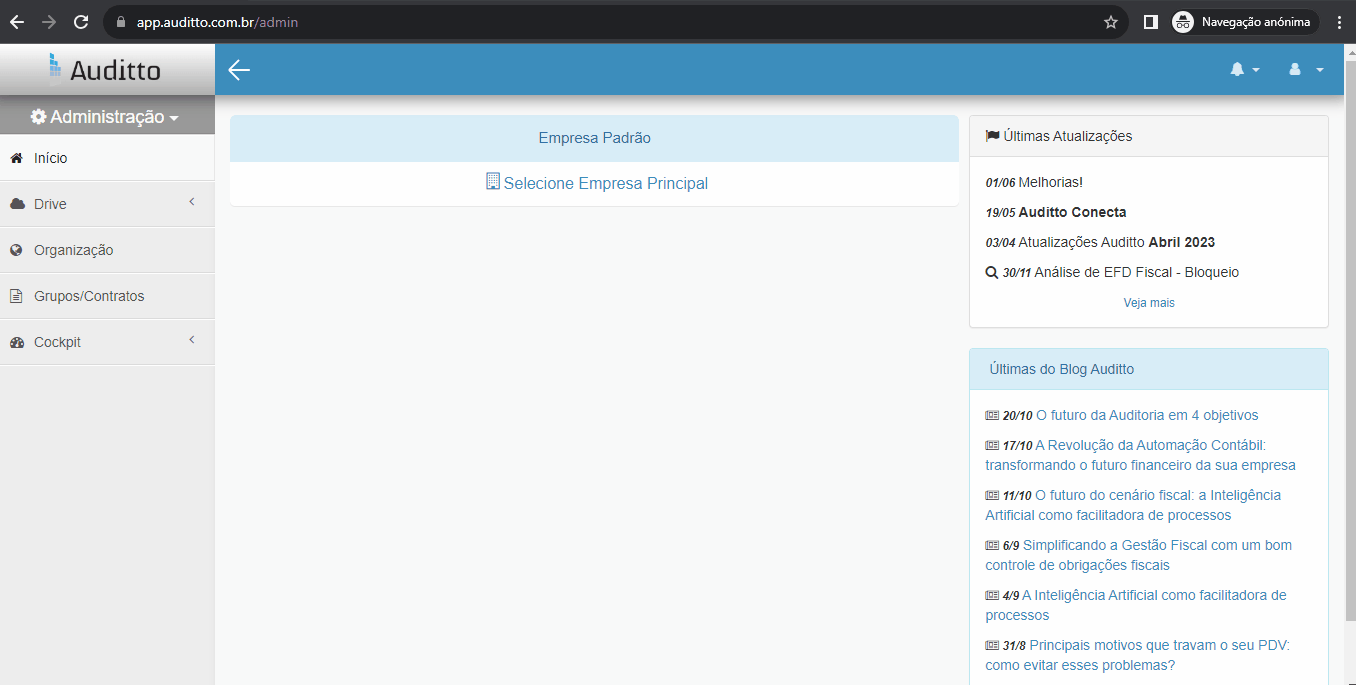Bookmark this page with the star icon
1356x685 pixels.
(1111, 22)
